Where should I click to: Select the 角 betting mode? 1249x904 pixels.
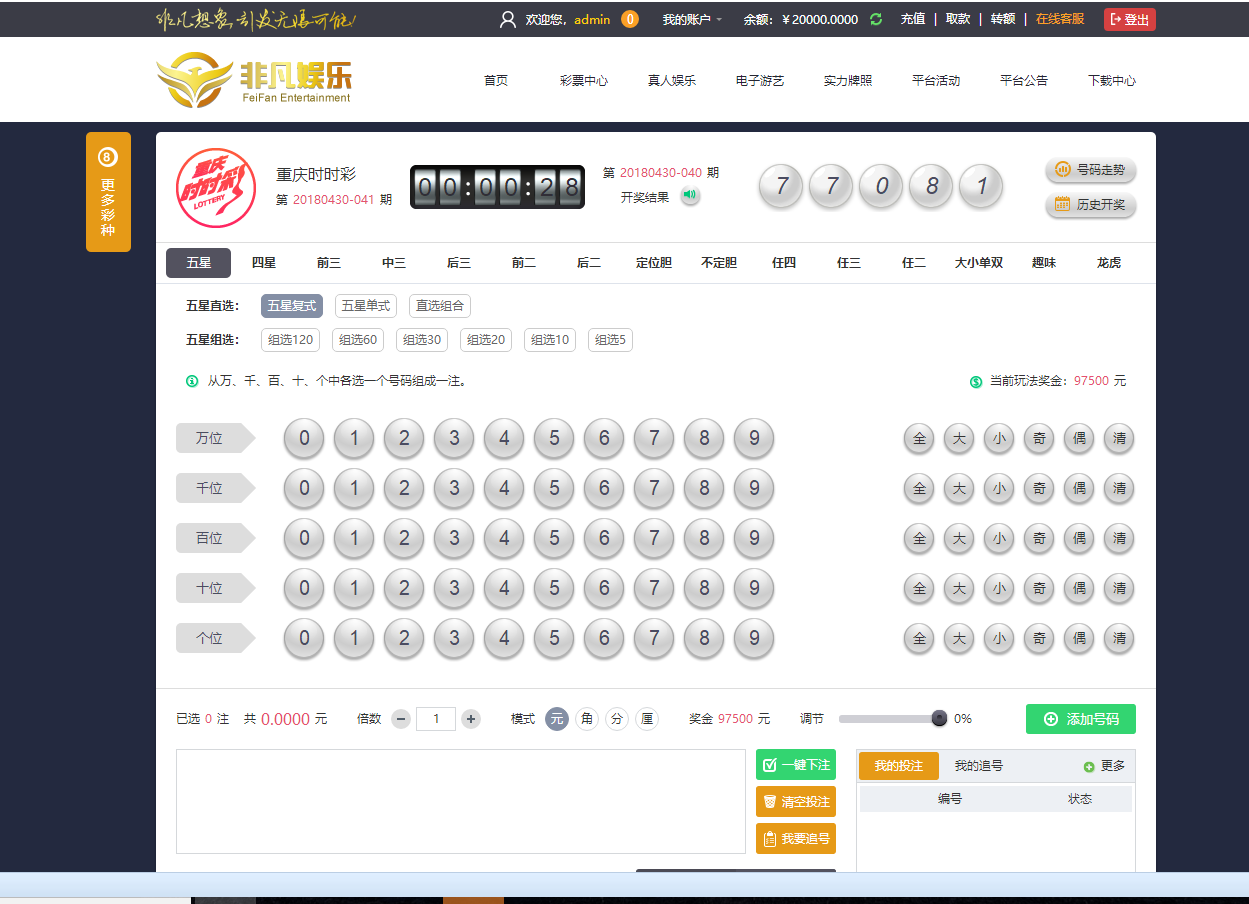tap(587, 718)
